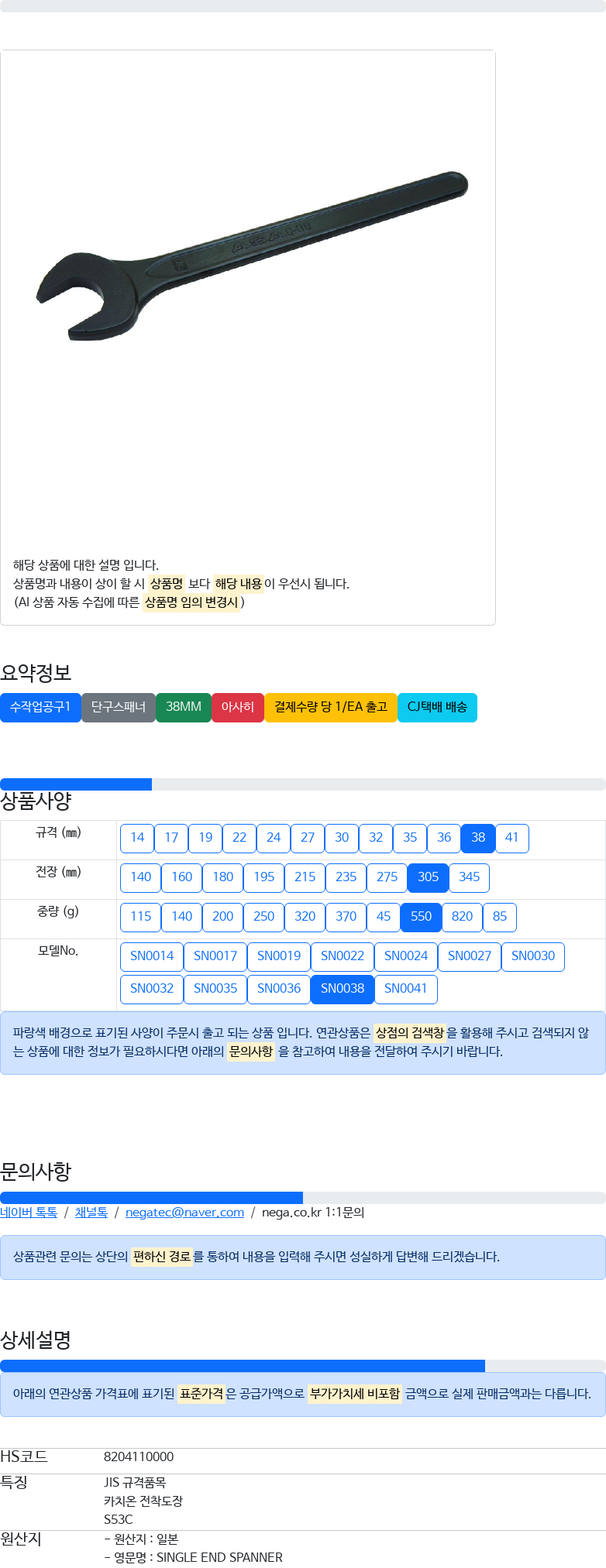The image size is (606, 1568).
Task: Pick model number SN0041
Action: (x=406, y=989)
